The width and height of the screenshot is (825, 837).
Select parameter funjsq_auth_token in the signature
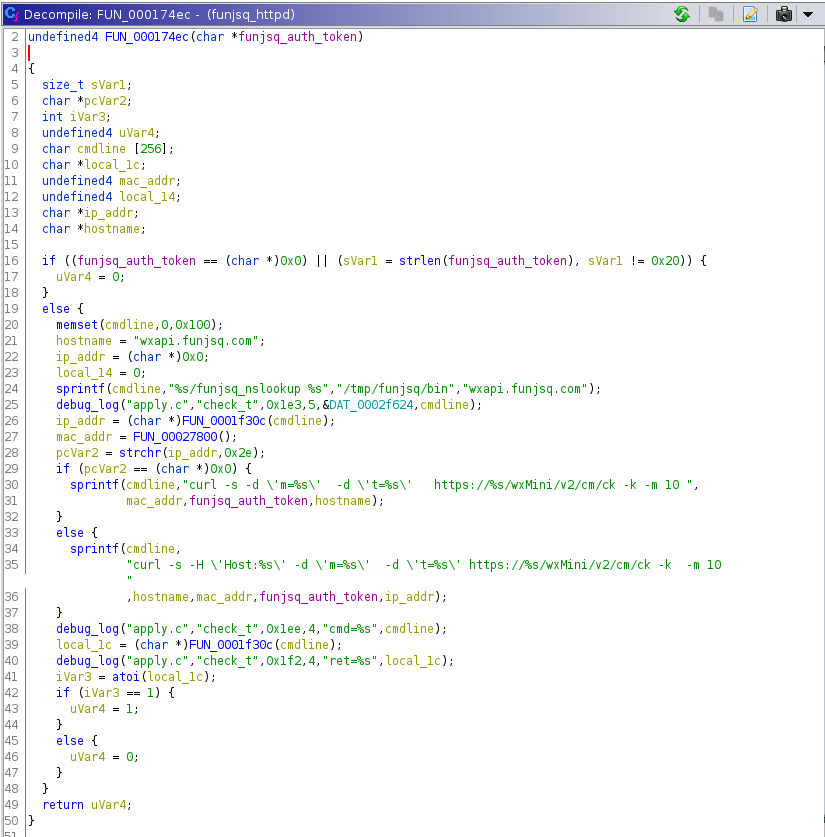coord(297,37)
